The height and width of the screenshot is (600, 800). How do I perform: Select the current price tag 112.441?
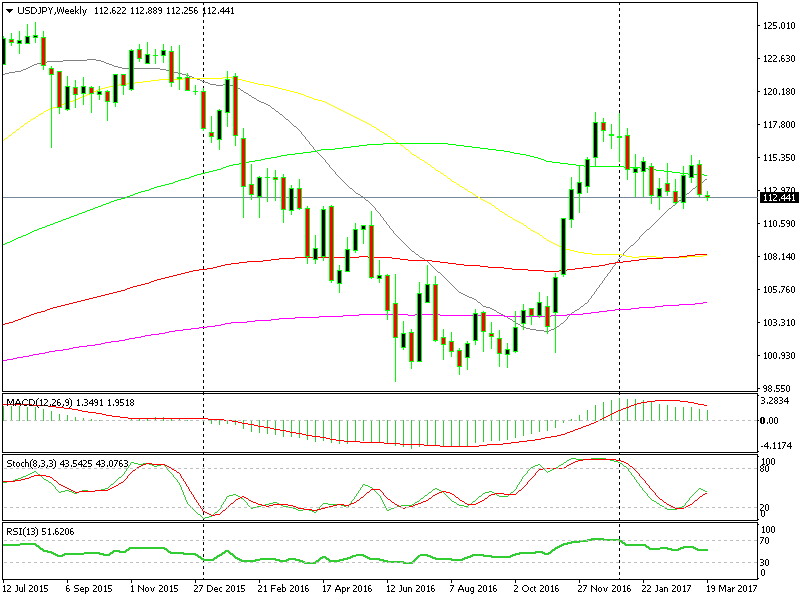tap(779, 197)
